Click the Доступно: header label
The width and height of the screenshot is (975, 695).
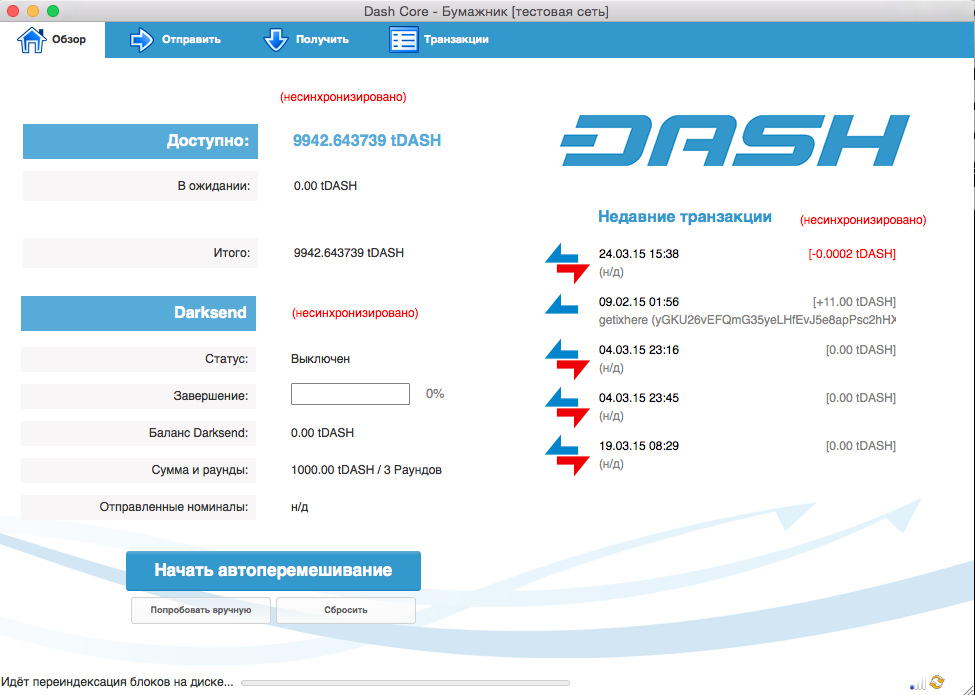(x=141, y=141)
